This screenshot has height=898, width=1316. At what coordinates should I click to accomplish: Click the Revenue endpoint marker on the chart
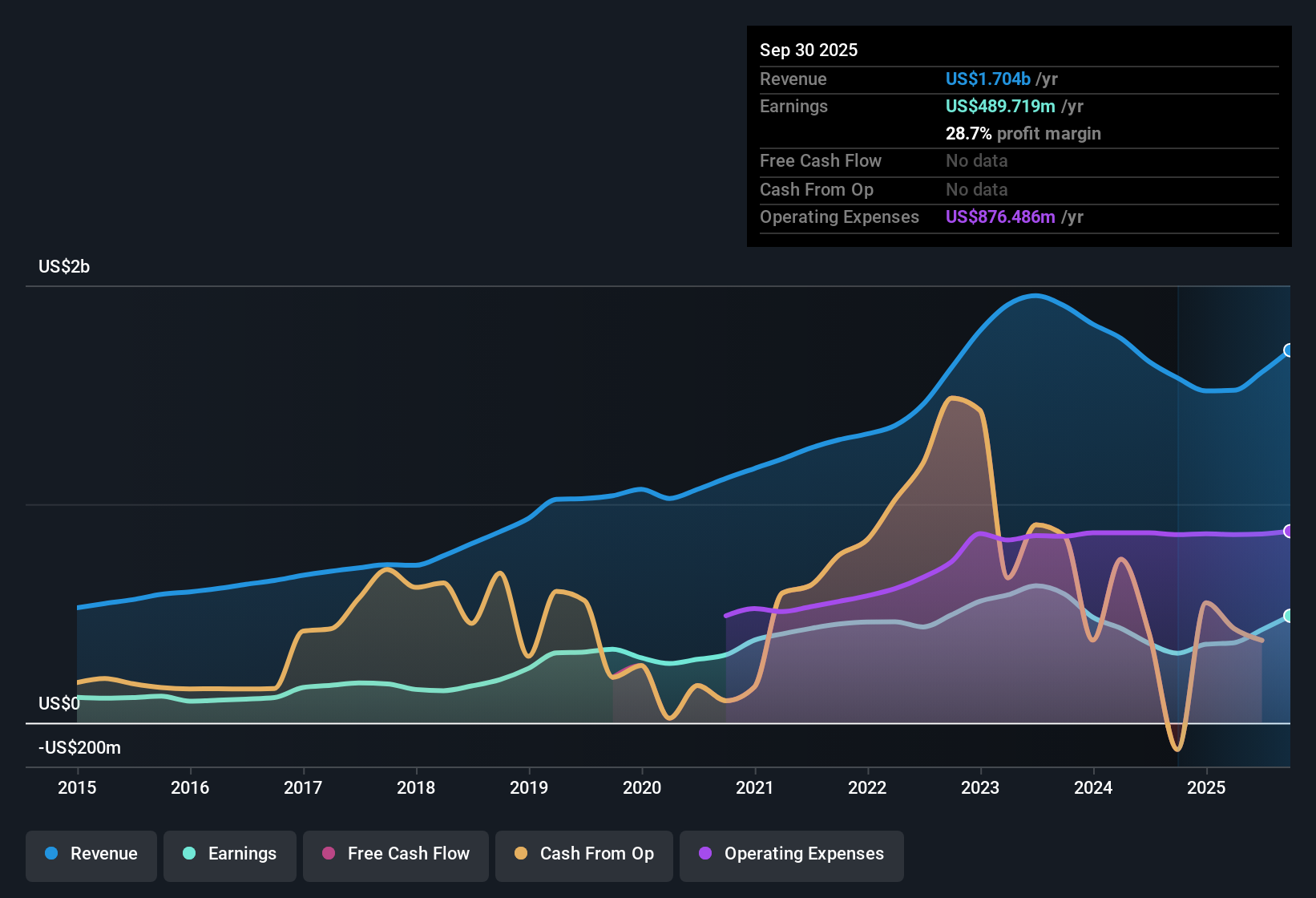1289,350
